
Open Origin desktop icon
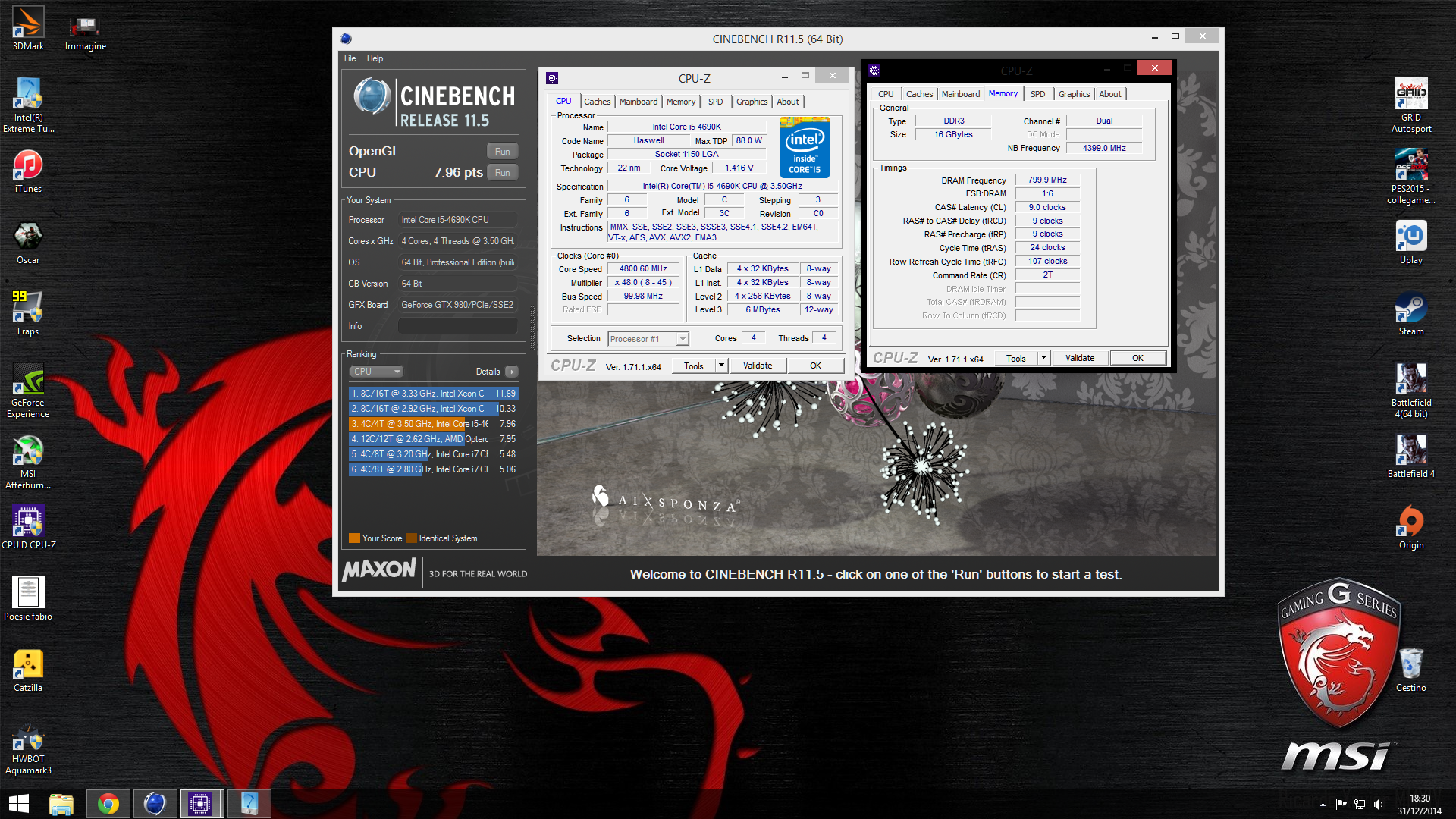[x=1411, y=527]
